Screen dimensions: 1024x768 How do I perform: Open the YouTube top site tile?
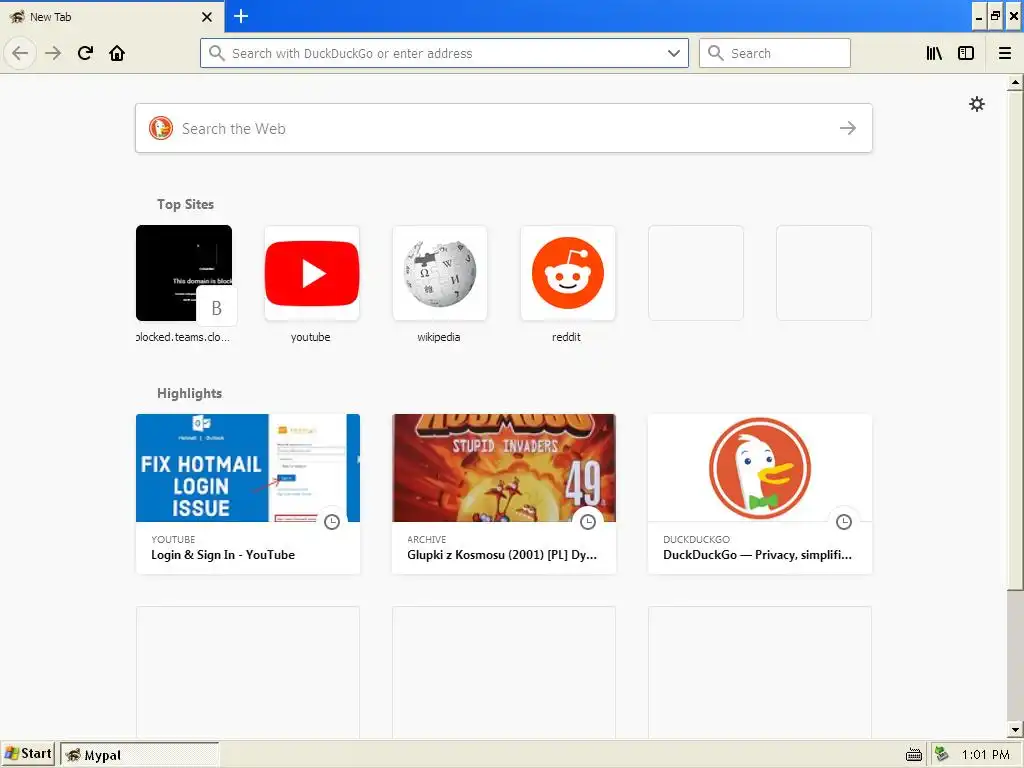[312, 273]
